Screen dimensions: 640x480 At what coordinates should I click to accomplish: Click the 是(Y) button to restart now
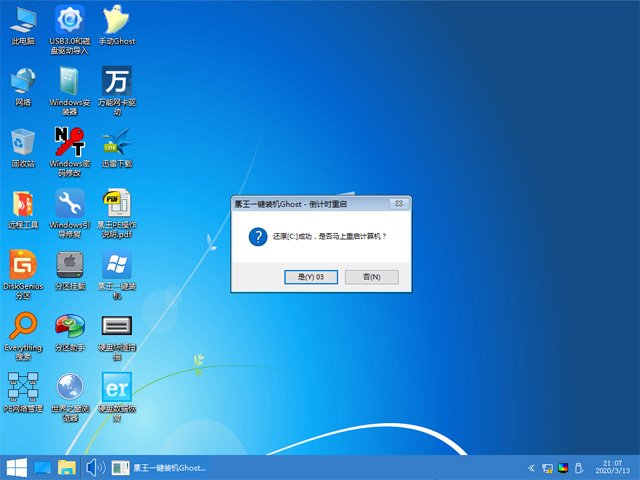pyautogui.click(x=304, y=276)
